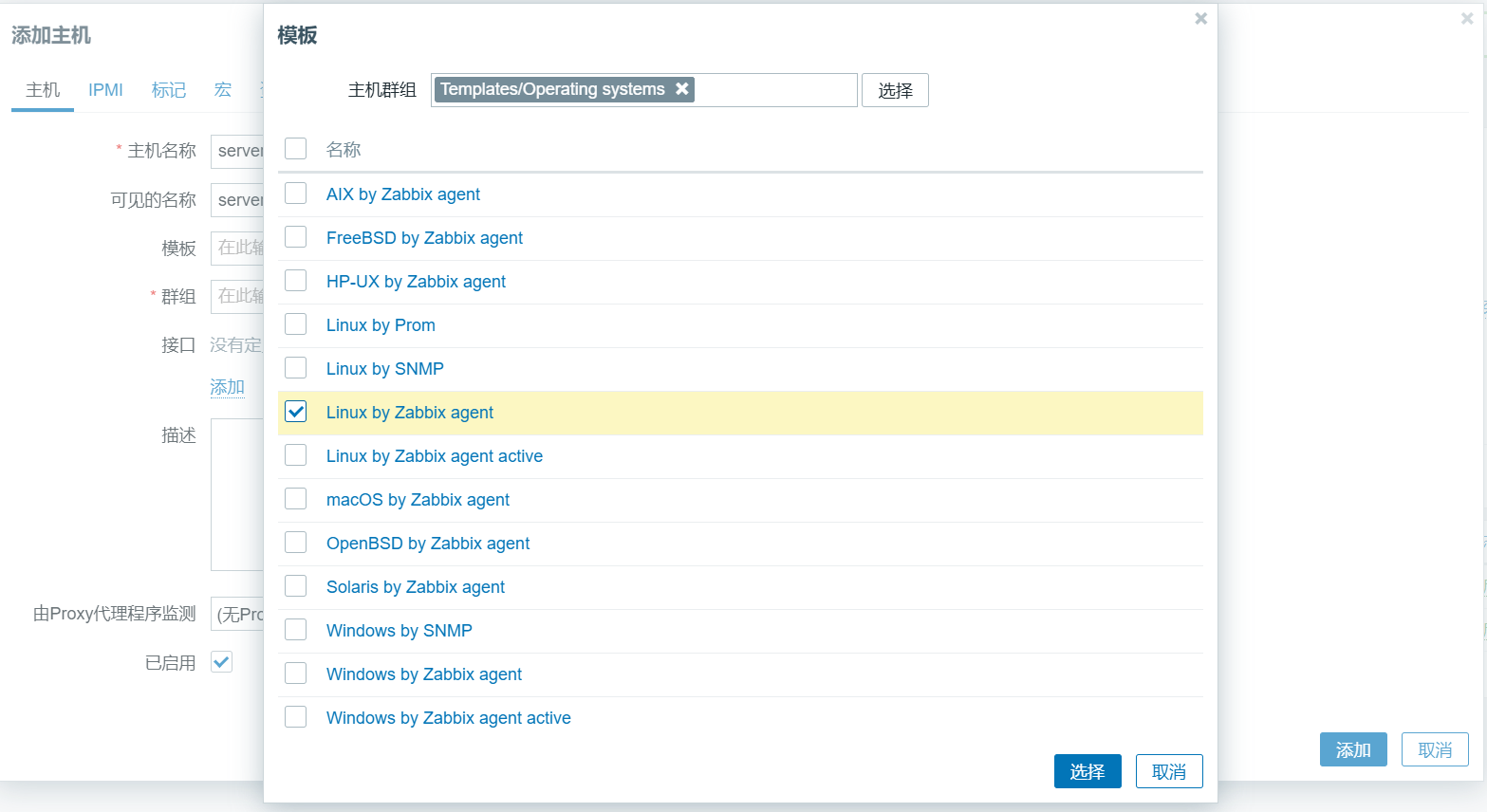
Task: Open the HP-UX by Zabbix agent link
Action: [x=416, y=282]
